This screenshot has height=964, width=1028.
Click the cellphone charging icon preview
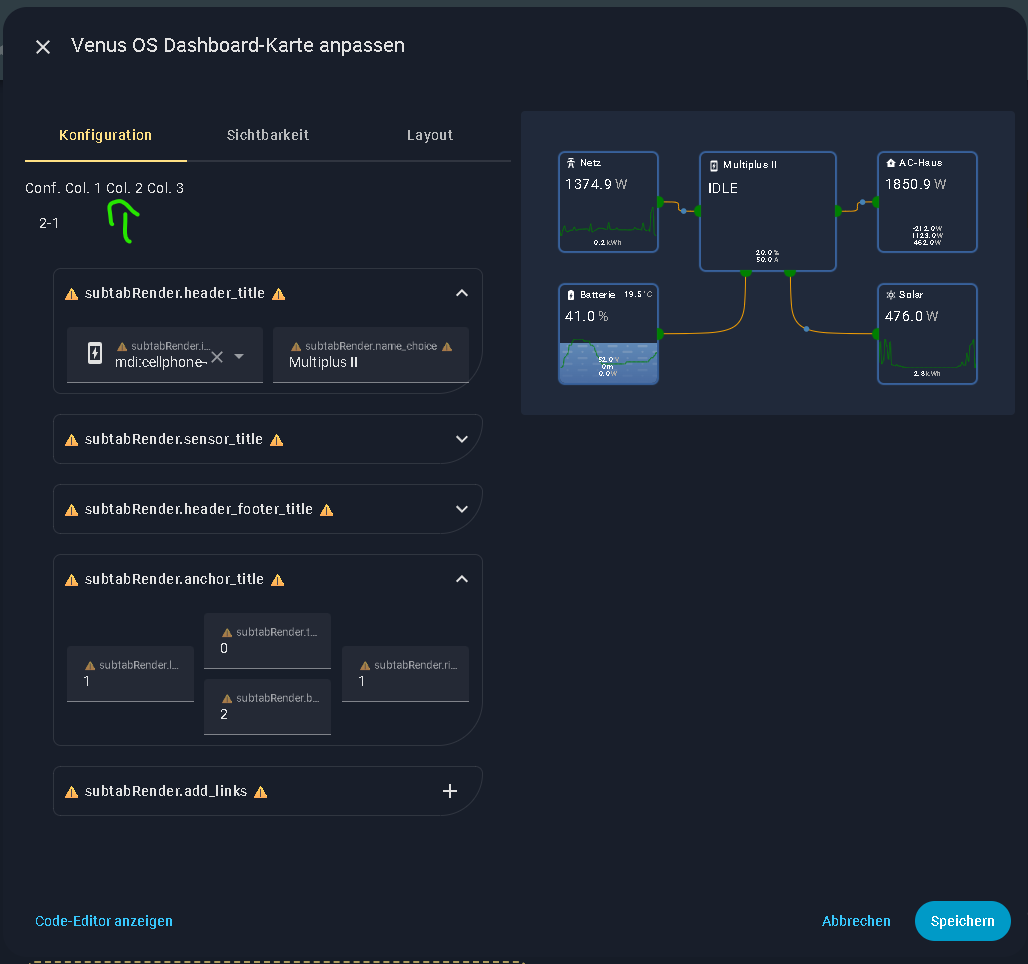[95, 353]
